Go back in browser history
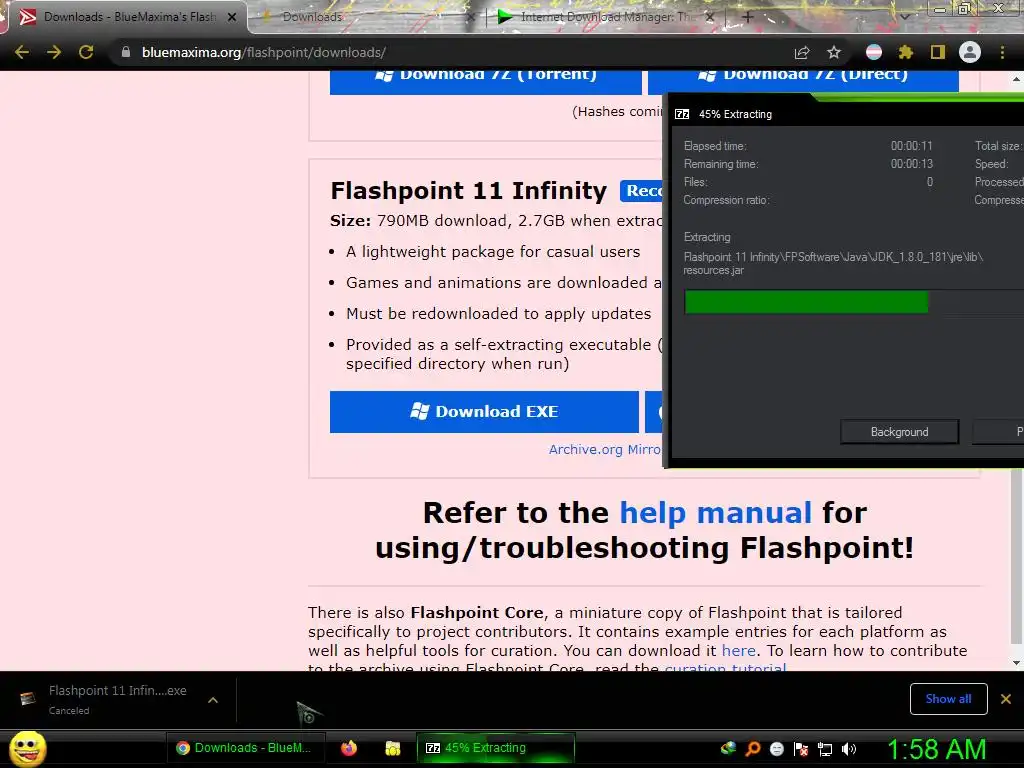Image resolution: width=1024 pixels, height=768 pixels. coord(22,52)
